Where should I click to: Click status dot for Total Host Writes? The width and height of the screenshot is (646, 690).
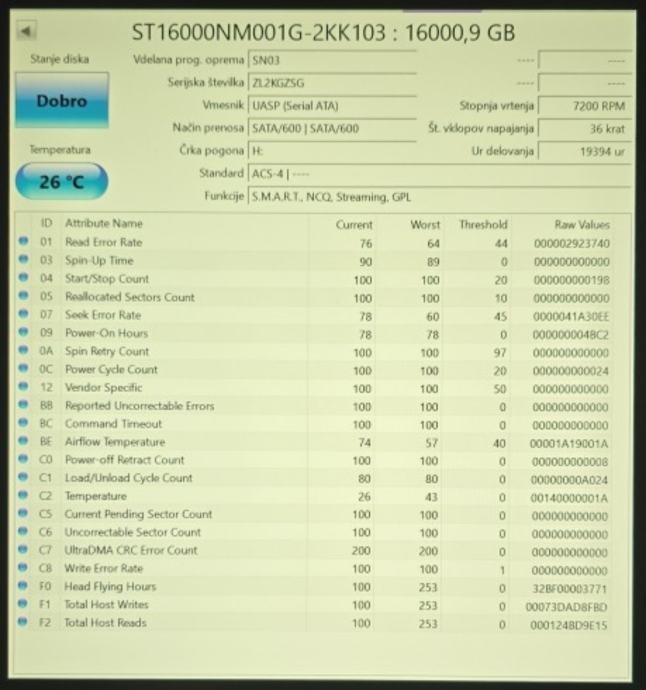(23, 605)
